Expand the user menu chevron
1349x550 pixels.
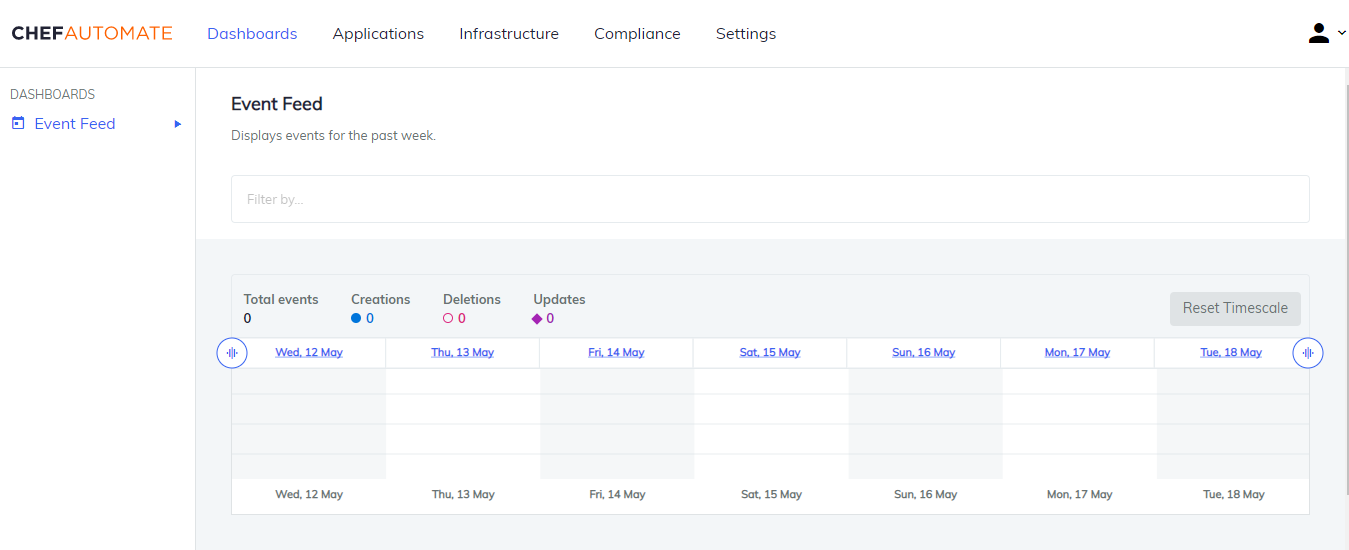(1341, 33)
